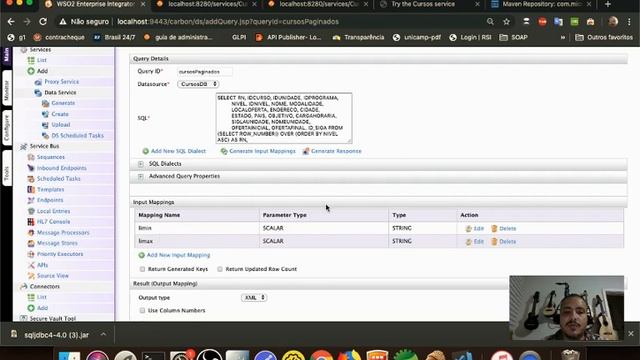640x360 pixels.
Task: Switch to the Main vertical tab
Action: pyautogui.click(x=7, y=55)
